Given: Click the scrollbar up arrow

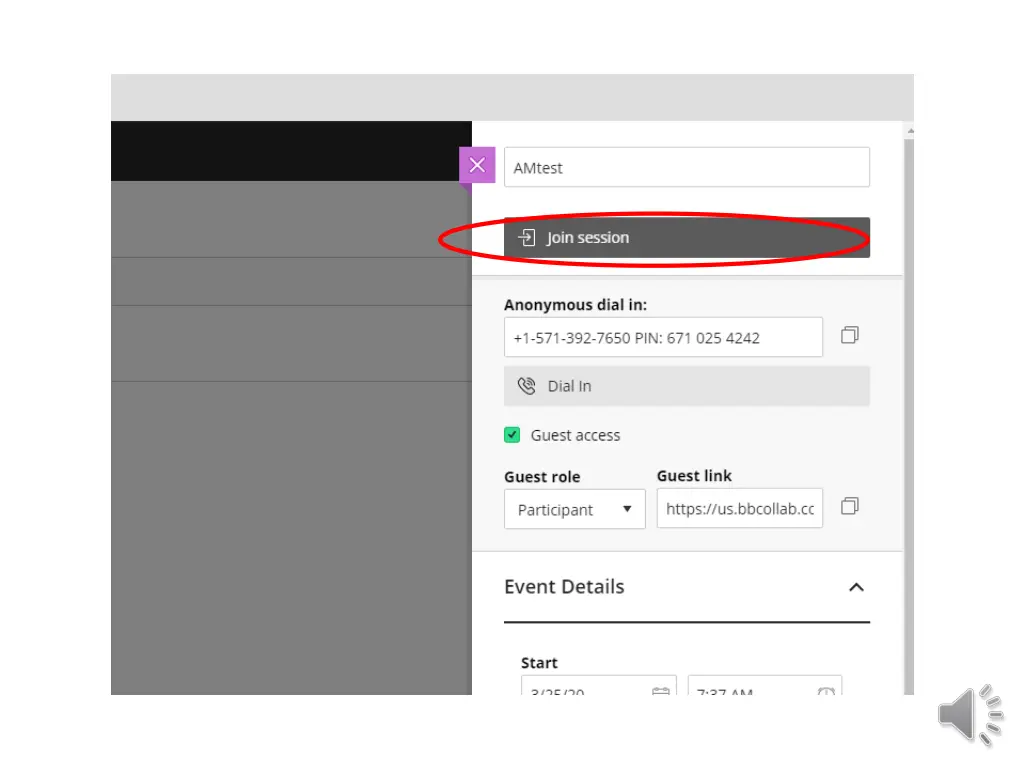Looking at the screenshot, I should pos(910,131).
